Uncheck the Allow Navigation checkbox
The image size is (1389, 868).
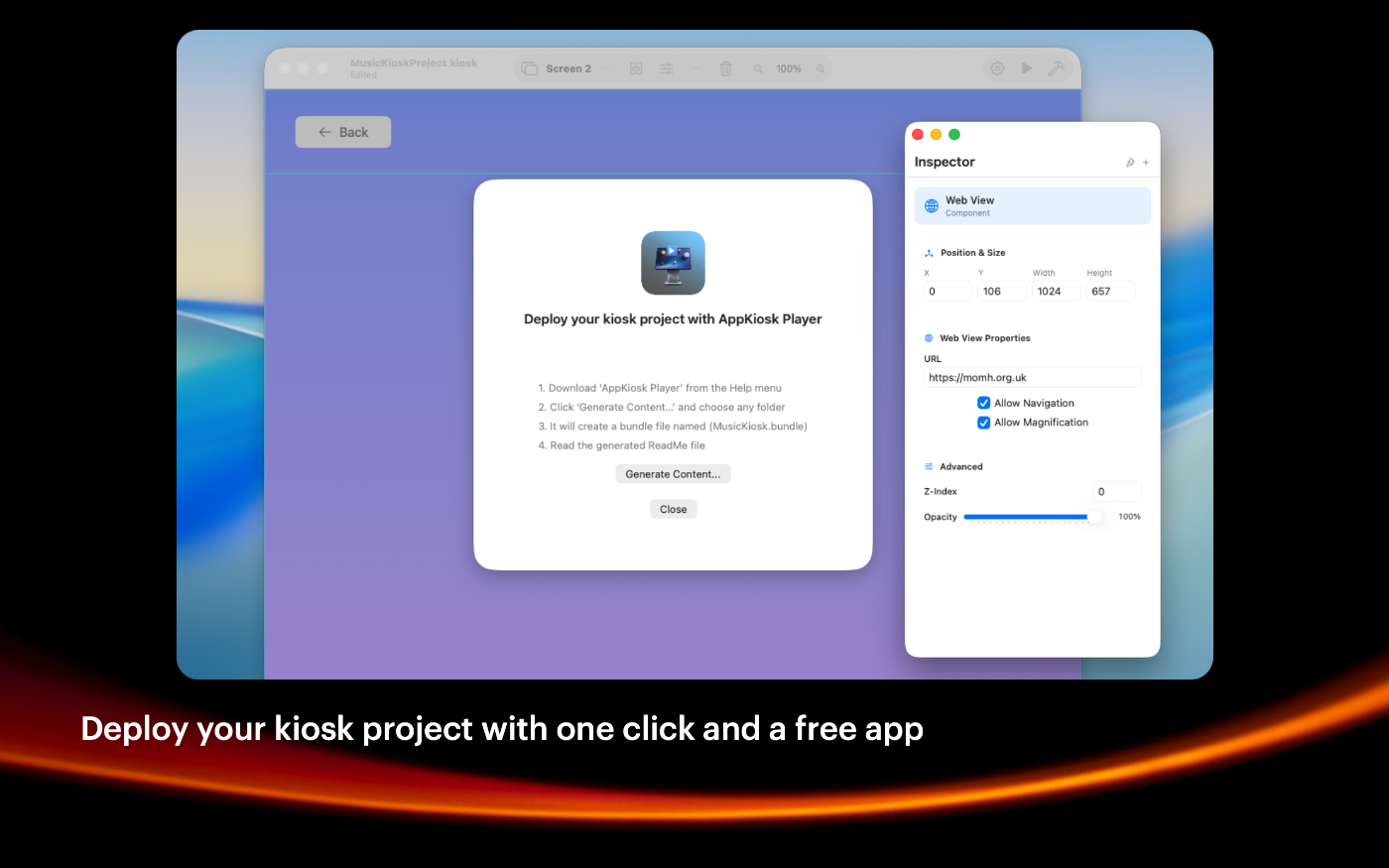tap(983, 403)
